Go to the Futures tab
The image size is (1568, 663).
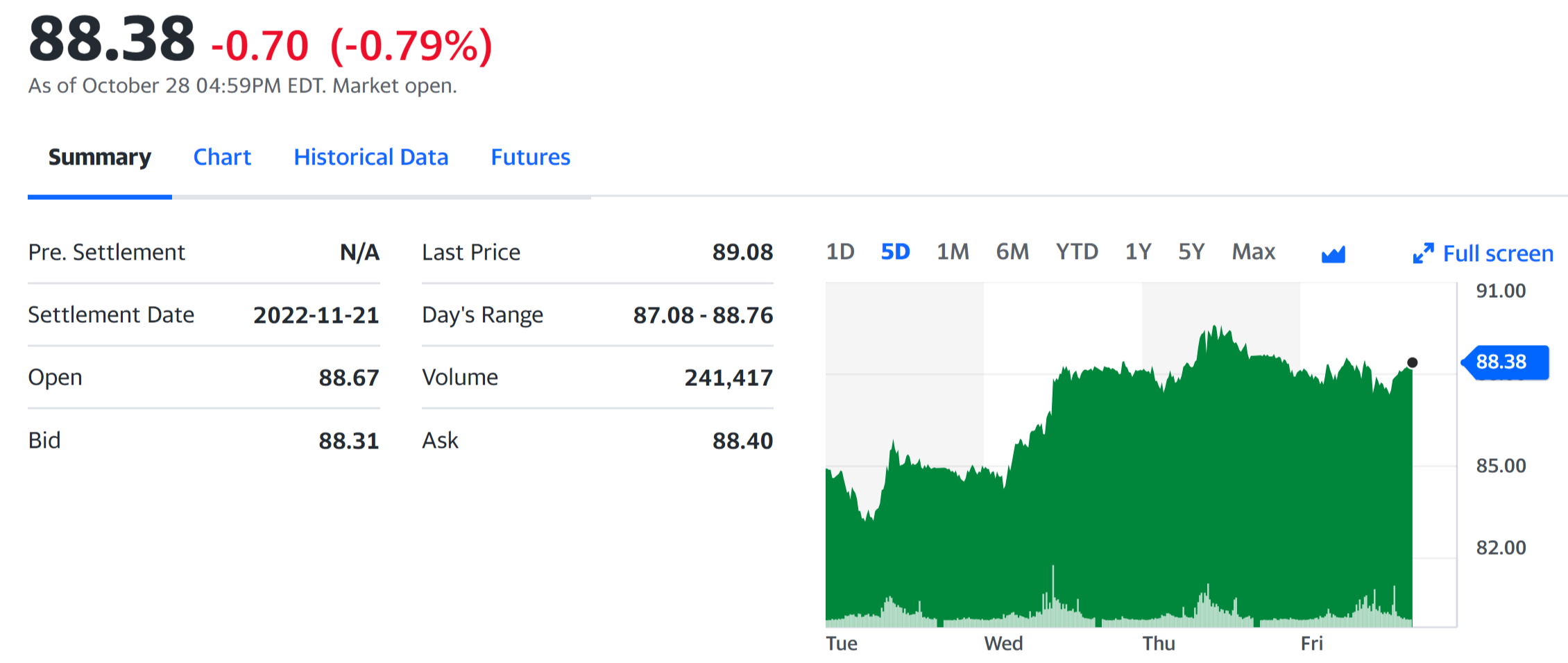pos(531,158)
